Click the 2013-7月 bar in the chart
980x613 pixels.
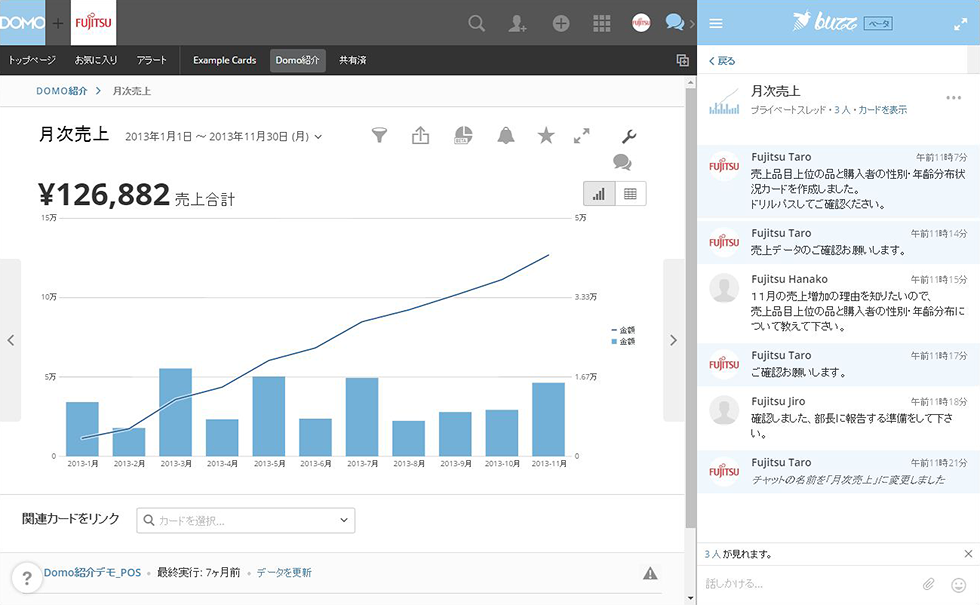click(362, 417)
